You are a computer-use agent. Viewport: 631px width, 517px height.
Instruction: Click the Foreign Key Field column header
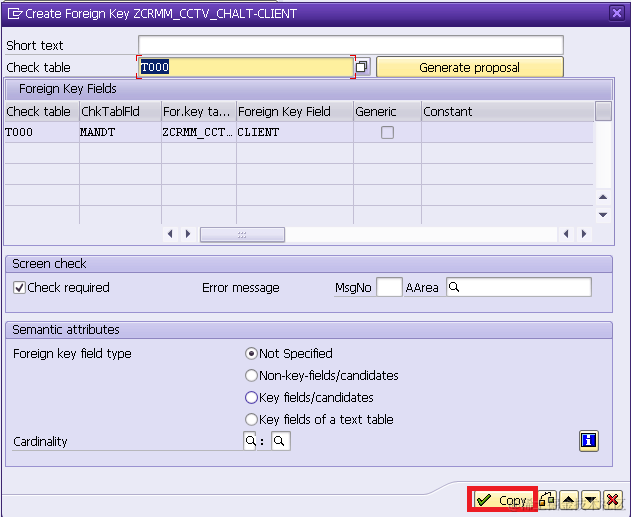pos(295,111)
